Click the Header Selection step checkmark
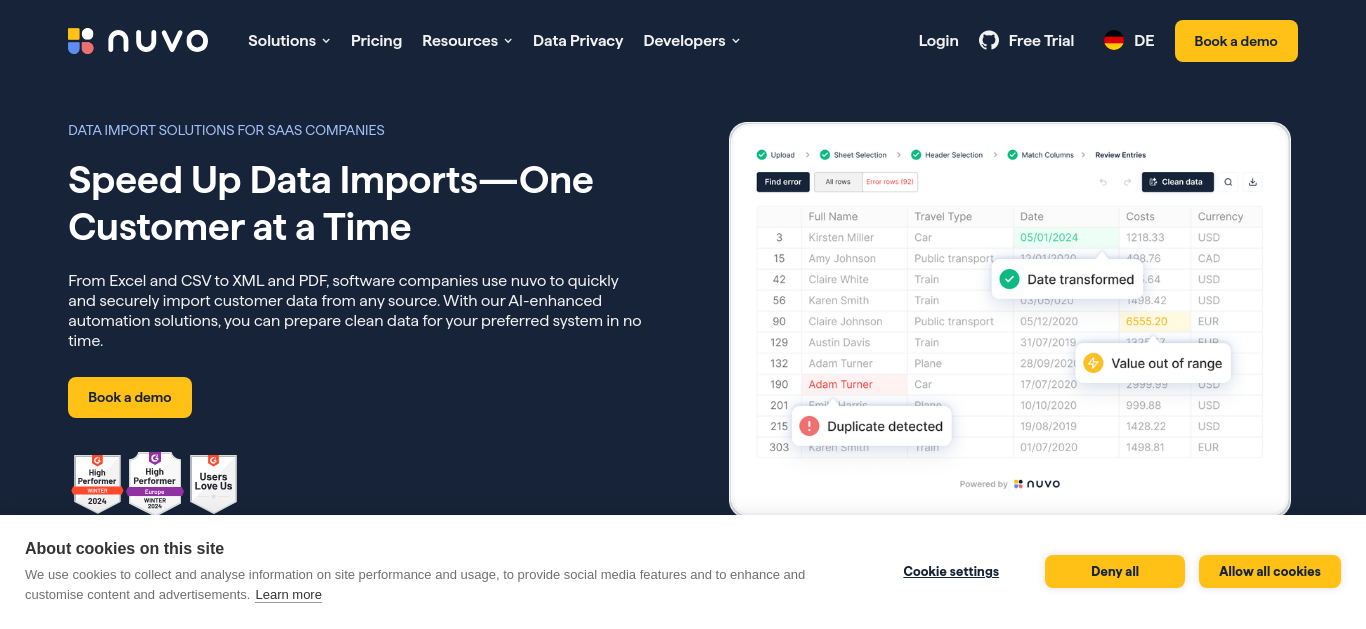Screen dimensions: 1366x629 point(916,155)
